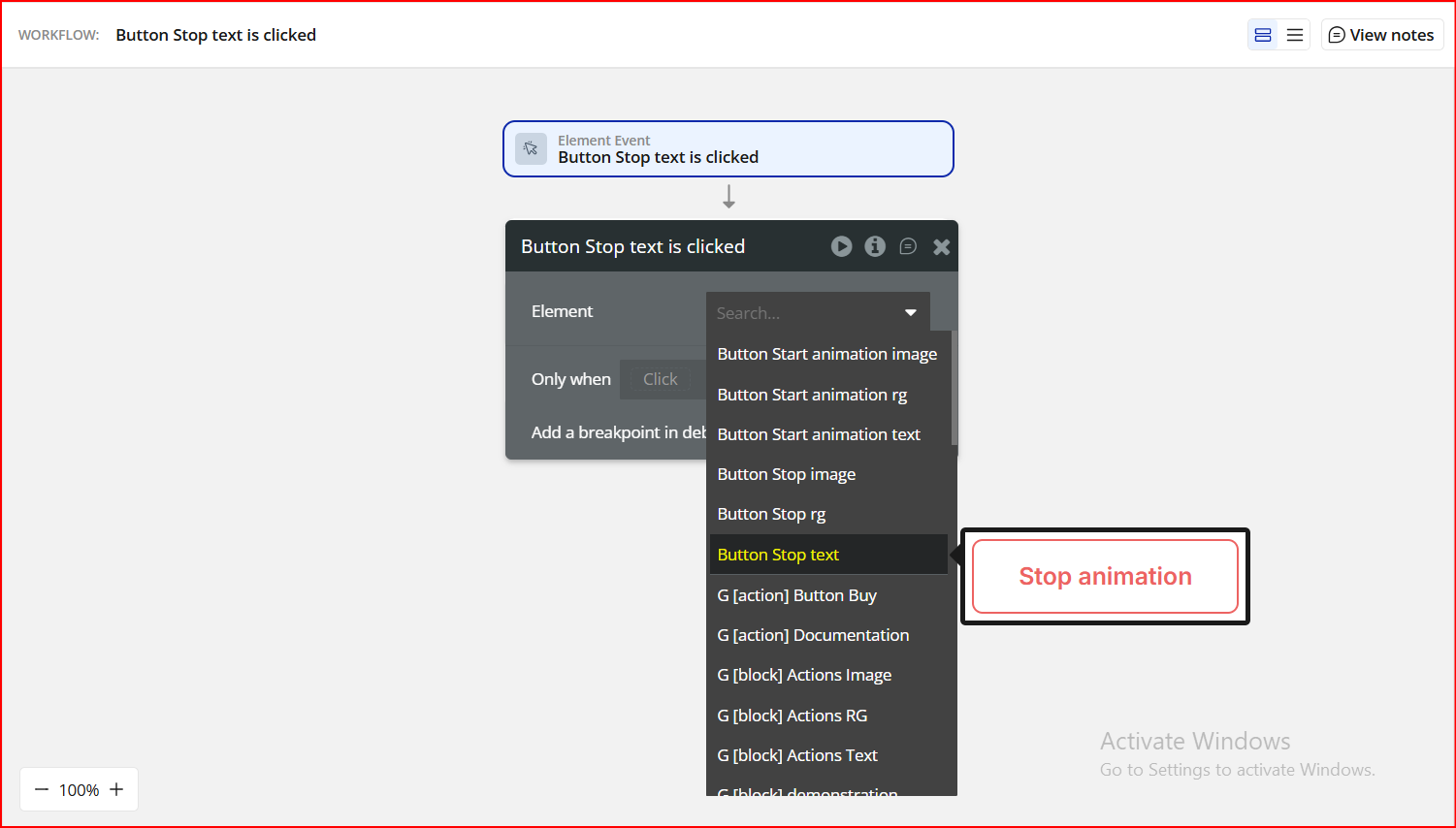This screenshot has width=1456, height=828.
Task: Click the 100% zoom level value
Action: 79,790
